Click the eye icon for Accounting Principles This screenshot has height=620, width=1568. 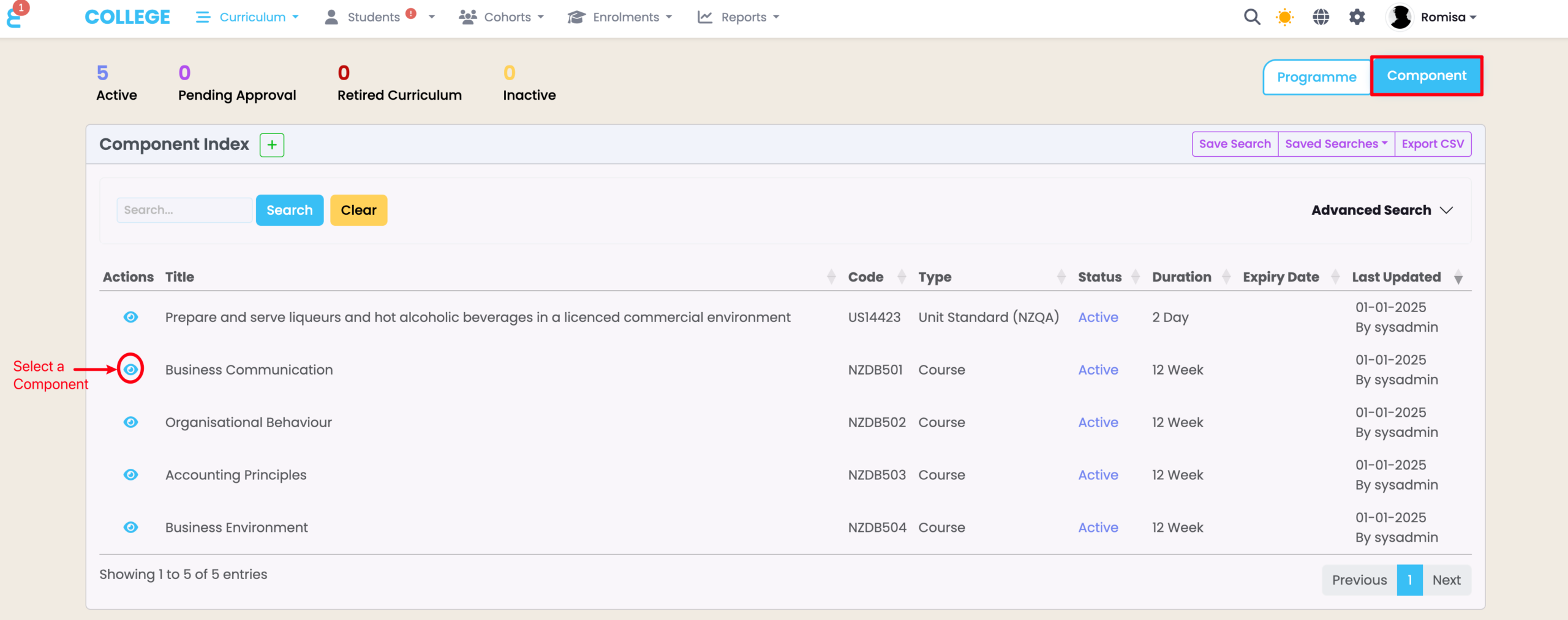pyautogui.click(x=130, y=475)
